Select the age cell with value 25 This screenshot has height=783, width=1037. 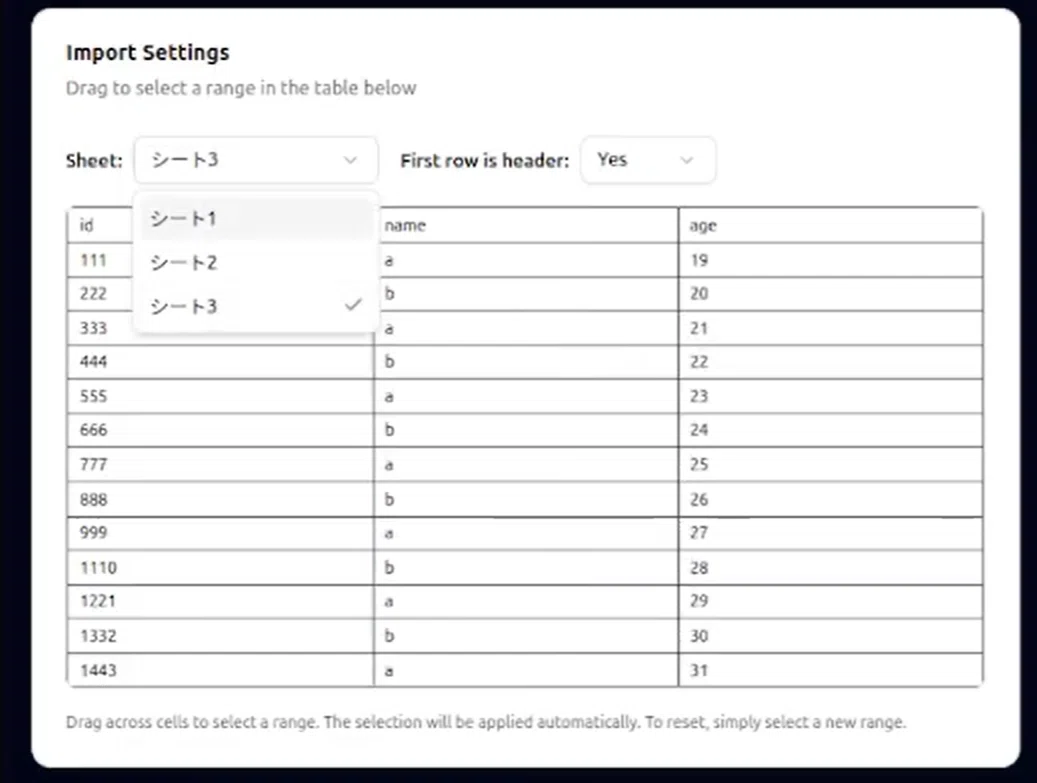point(830,464)
